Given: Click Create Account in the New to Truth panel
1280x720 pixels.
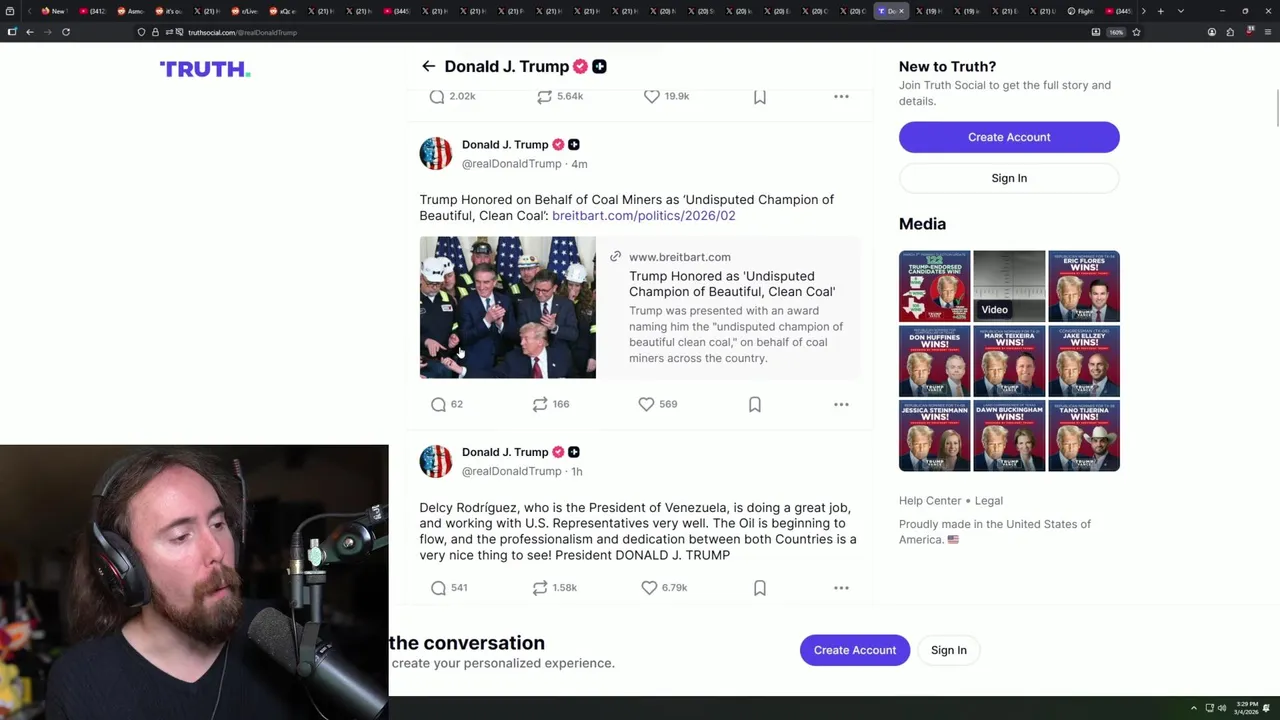Looking at the screenshot, I should [1009, 137].
